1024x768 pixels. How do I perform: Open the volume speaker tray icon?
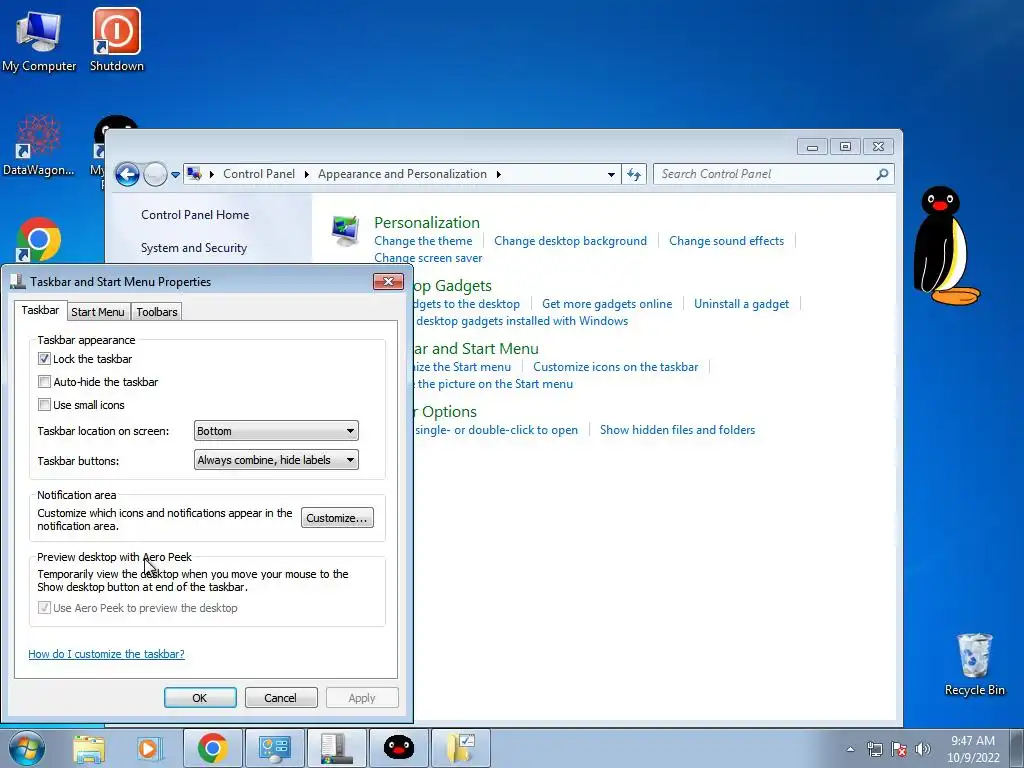923,749
